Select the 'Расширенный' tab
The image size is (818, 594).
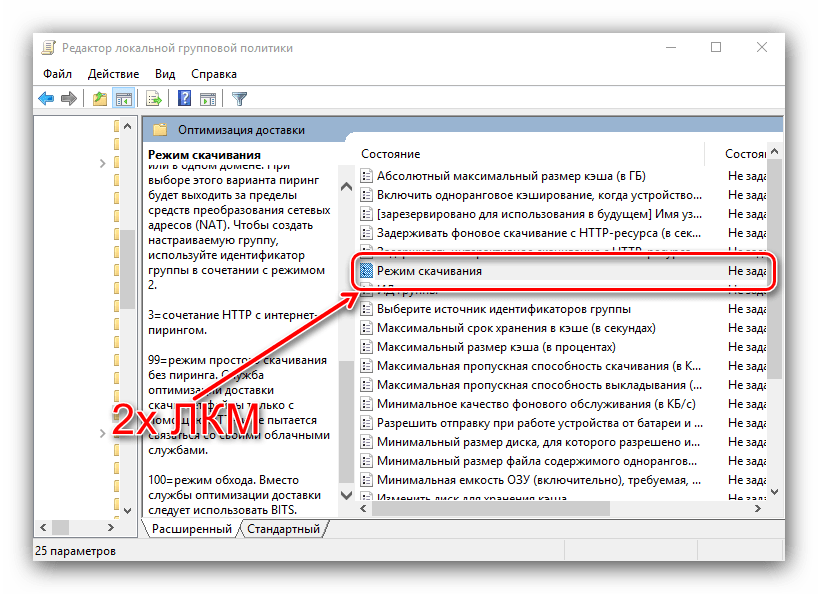coord(191,529)
